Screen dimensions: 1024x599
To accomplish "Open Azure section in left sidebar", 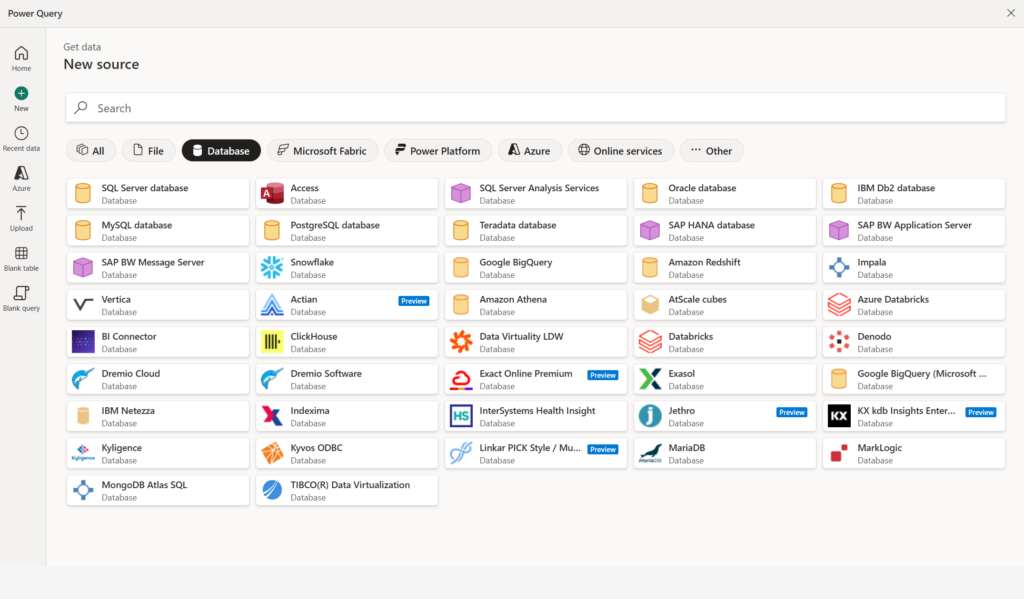I will click(21, 178).
